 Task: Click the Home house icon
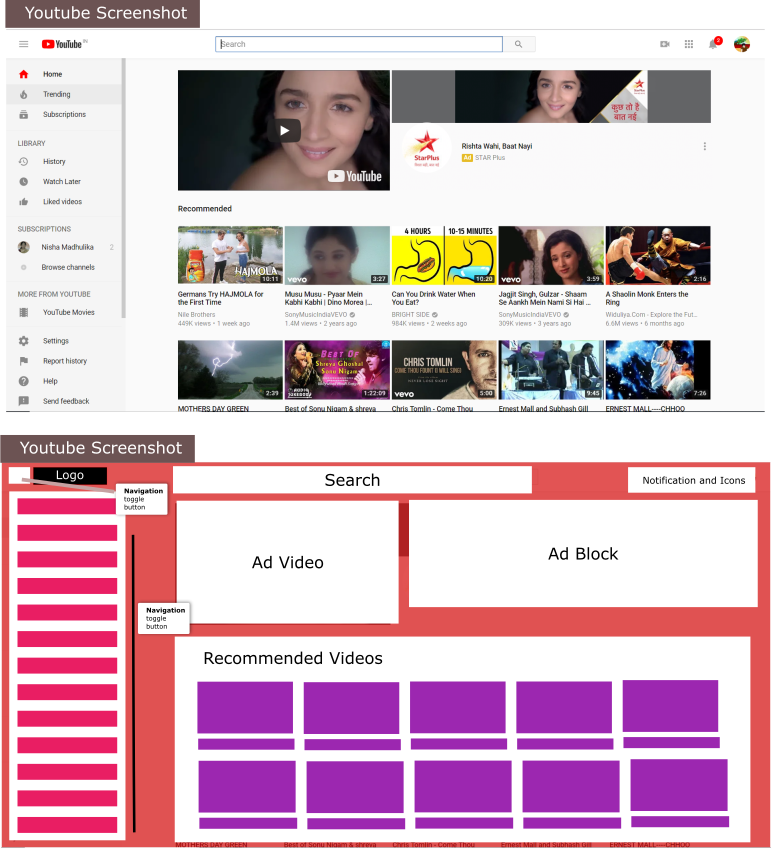[23, 74]
